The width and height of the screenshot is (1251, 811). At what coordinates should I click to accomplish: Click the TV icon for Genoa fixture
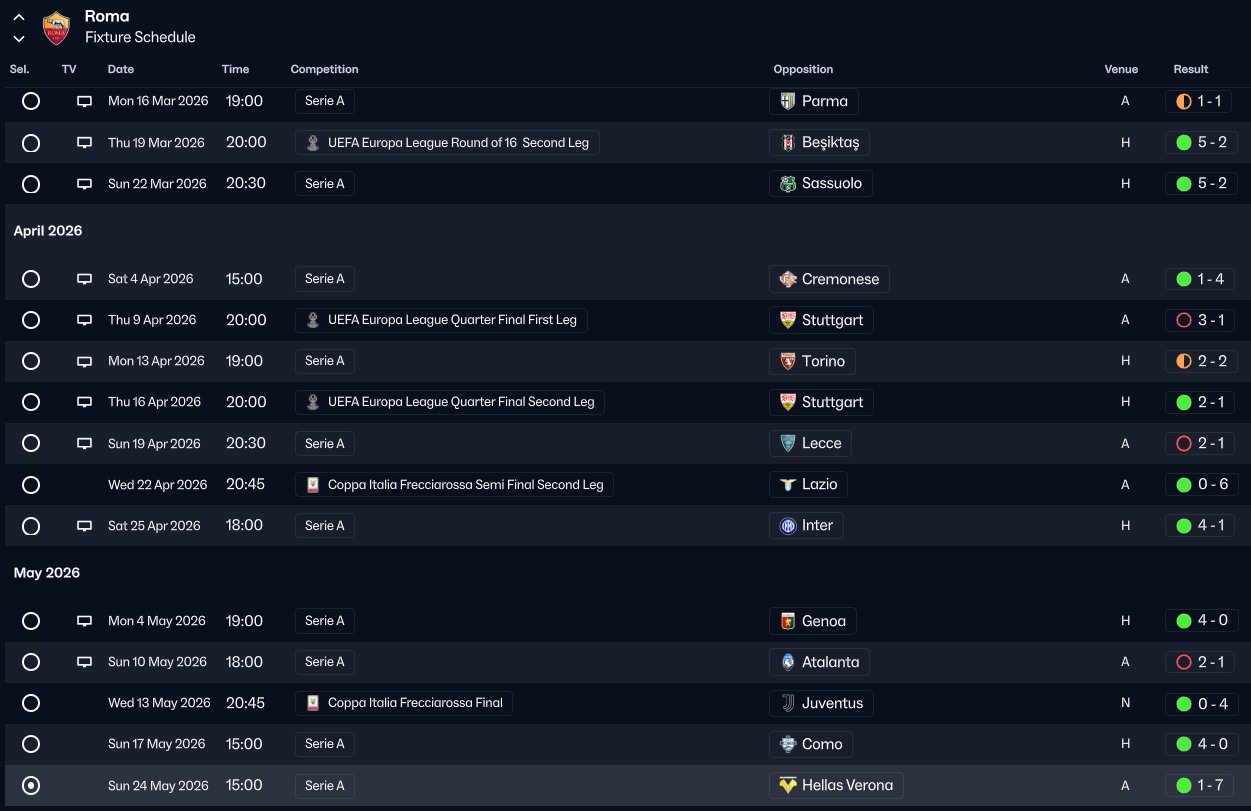(x=85, y=621)
